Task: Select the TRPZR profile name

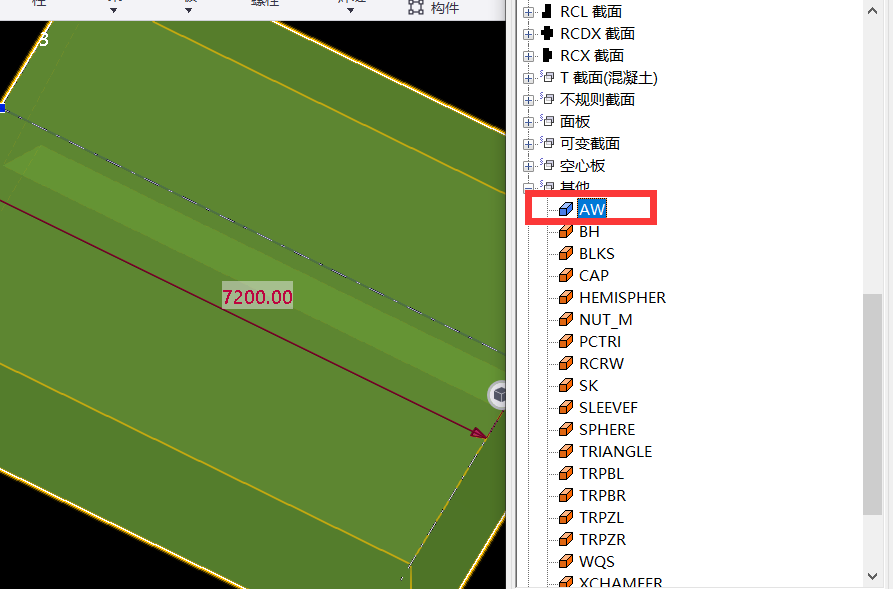Action: 602,539
